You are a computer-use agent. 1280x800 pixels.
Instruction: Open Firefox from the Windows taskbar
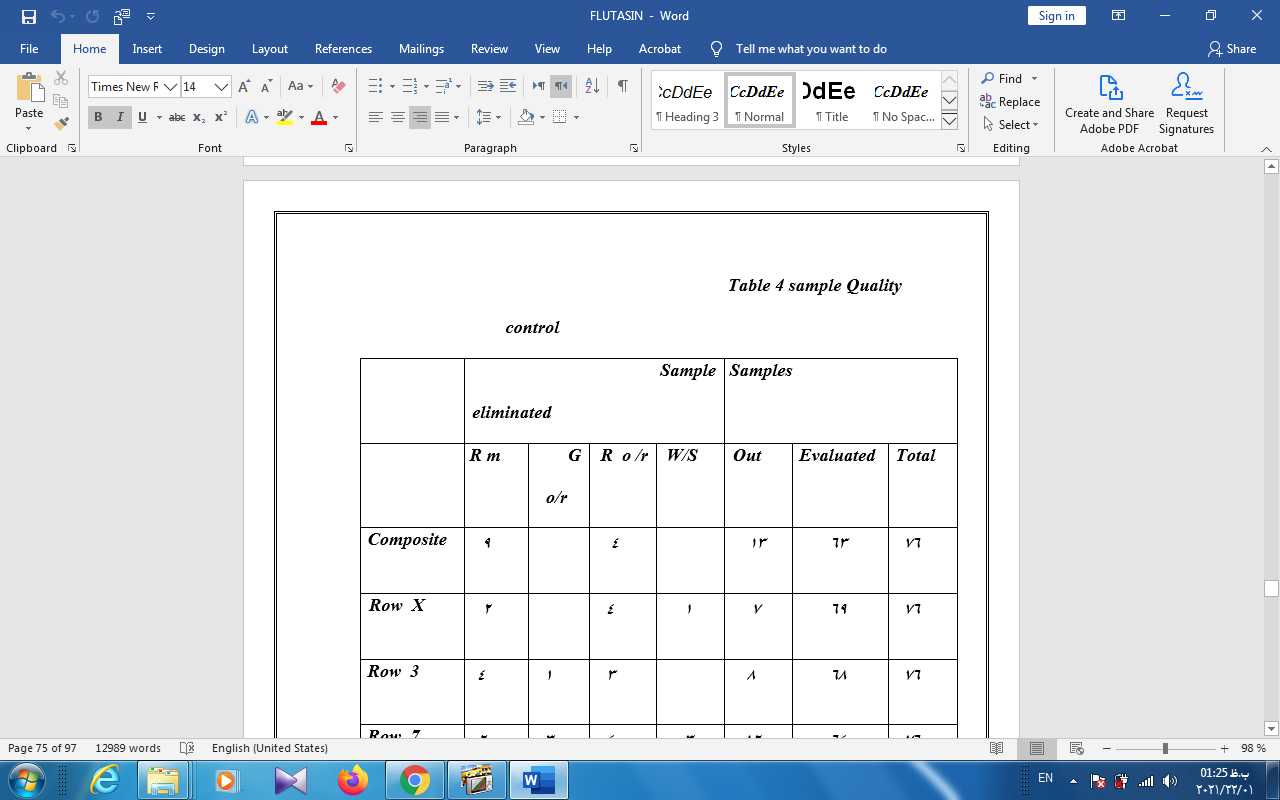pyautogui.click(x=353, y=780)
